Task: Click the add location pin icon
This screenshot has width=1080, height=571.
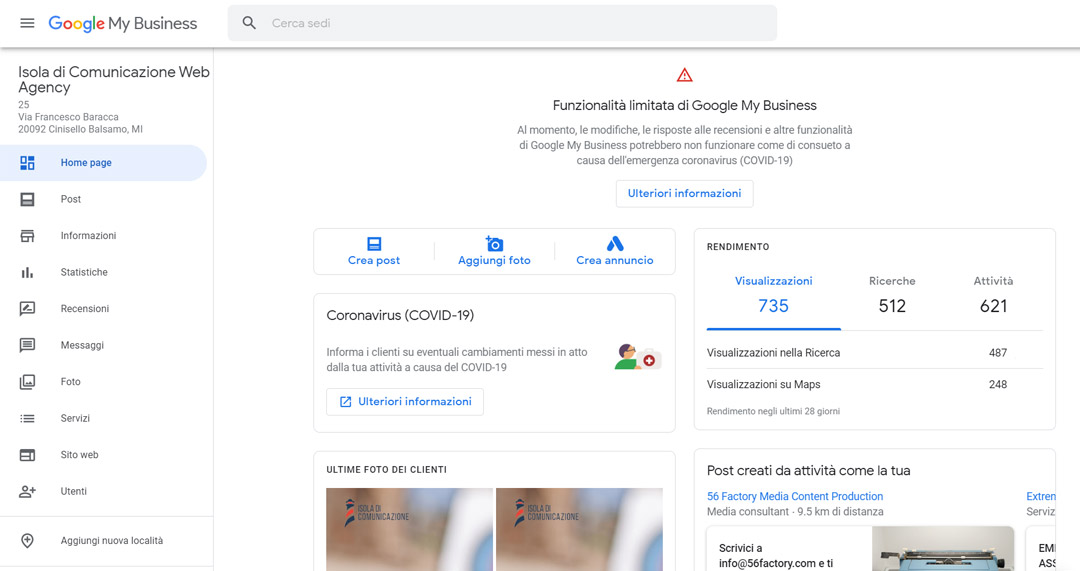Action: point(27,541)
